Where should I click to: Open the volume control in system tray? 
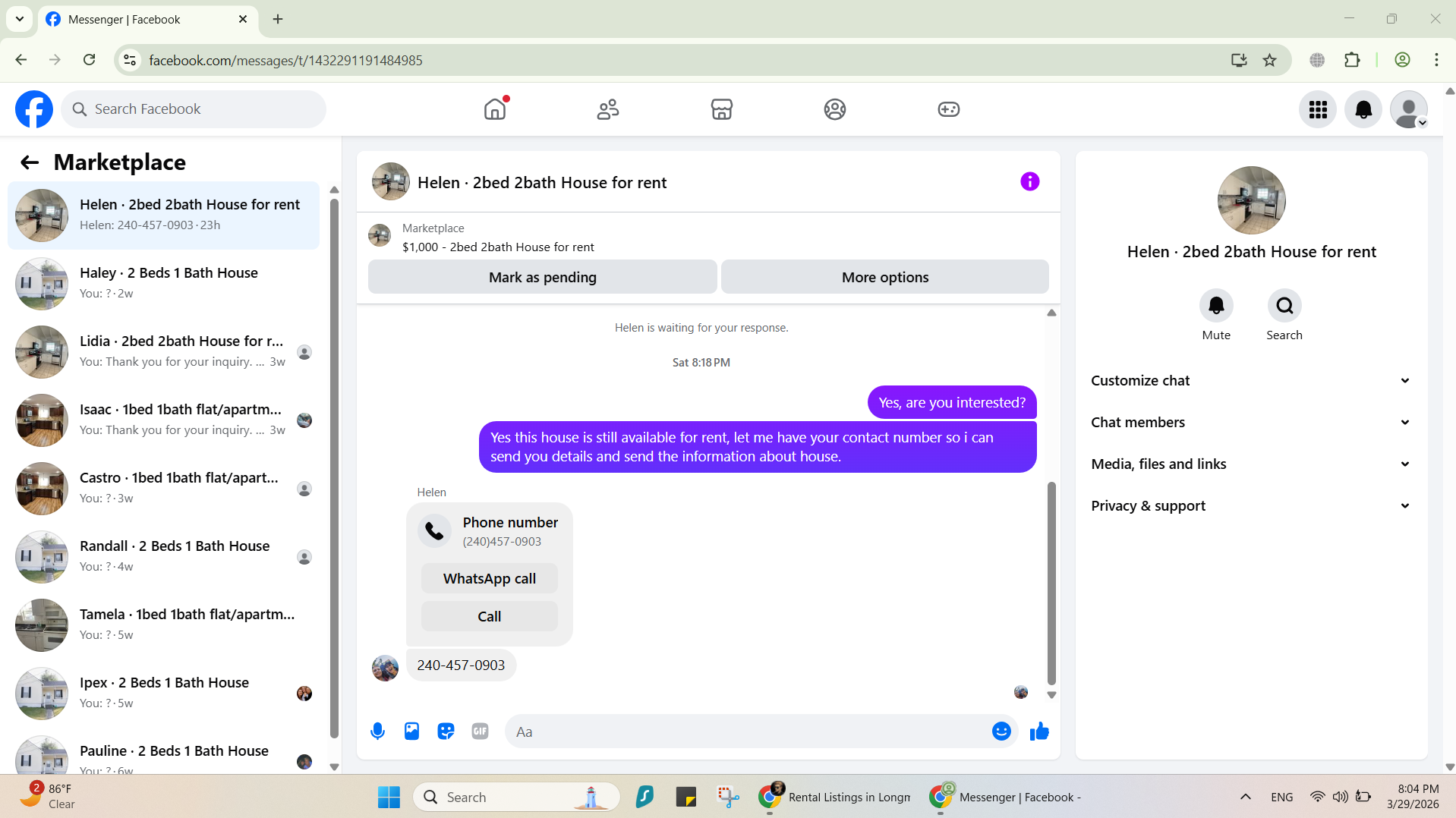click(x=1341, y=797)
